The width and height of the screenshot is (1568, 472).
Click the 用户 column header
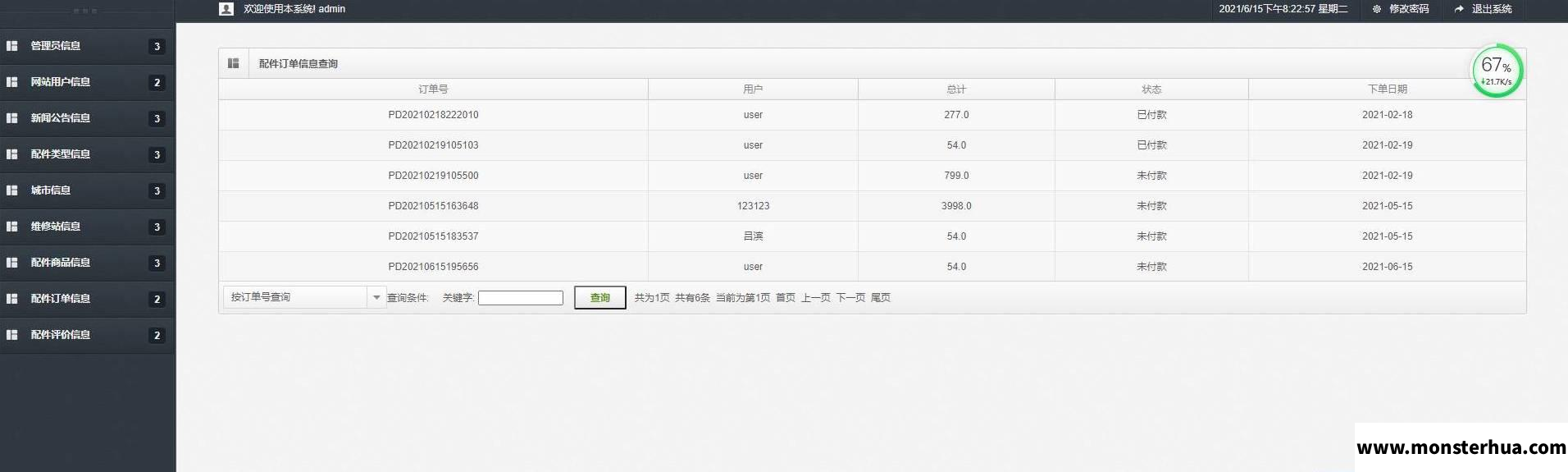click(753, 89)
